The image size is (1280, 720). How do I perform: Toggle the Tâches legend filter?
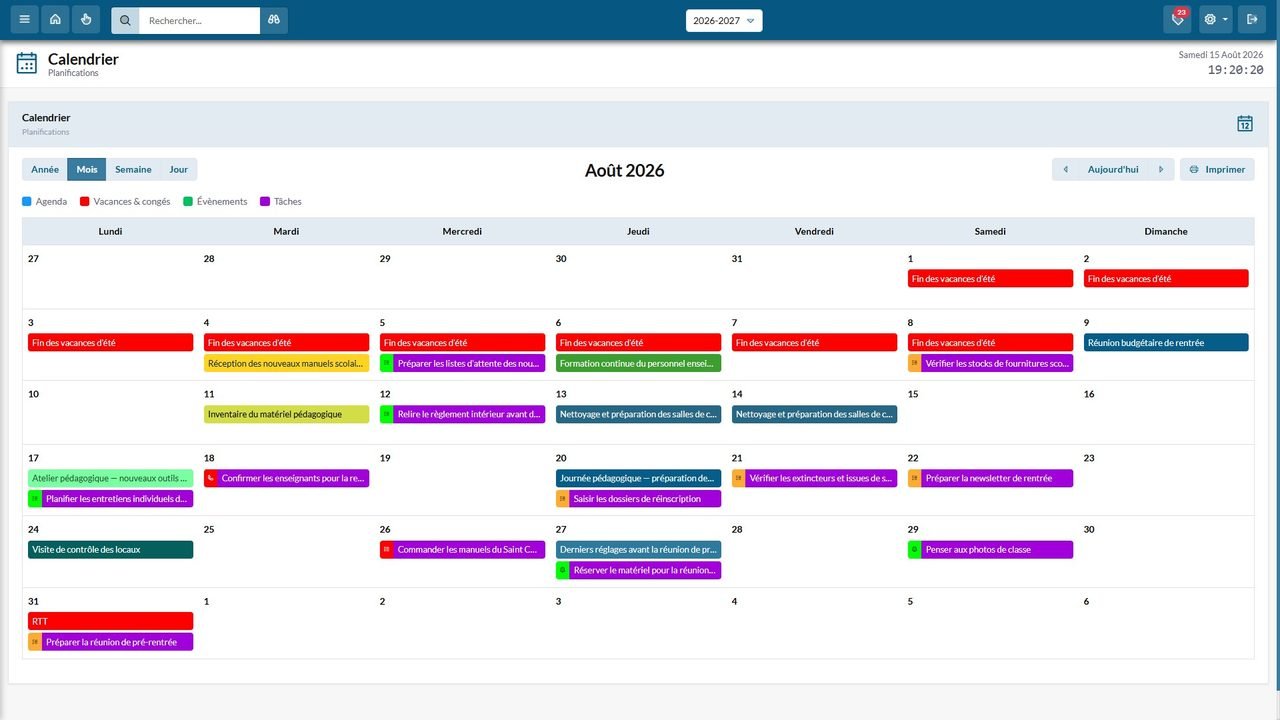click(281, 202)
